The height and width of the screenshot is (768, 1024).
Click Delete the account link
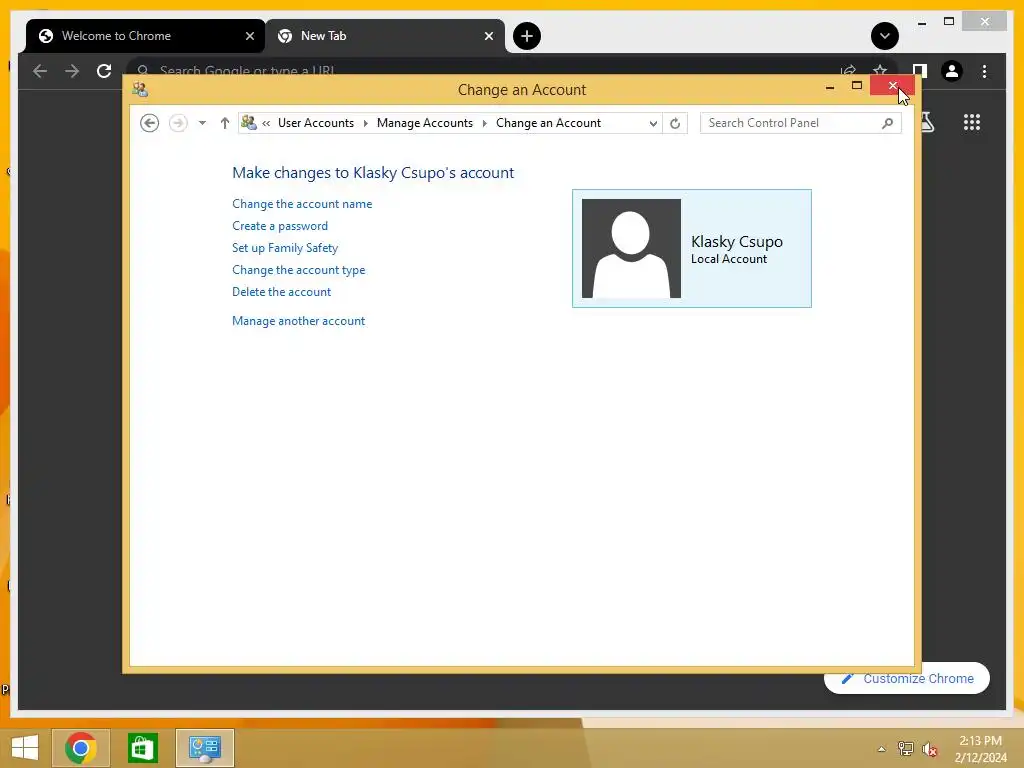coord(281,292)
